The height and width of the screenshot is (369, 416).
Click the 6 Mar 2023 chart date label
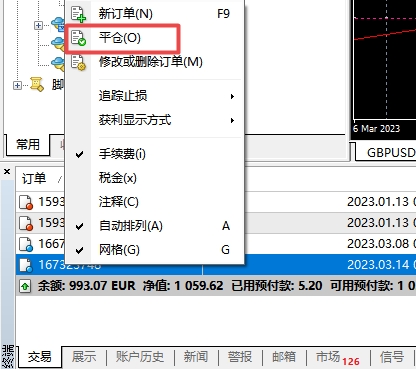376,129
